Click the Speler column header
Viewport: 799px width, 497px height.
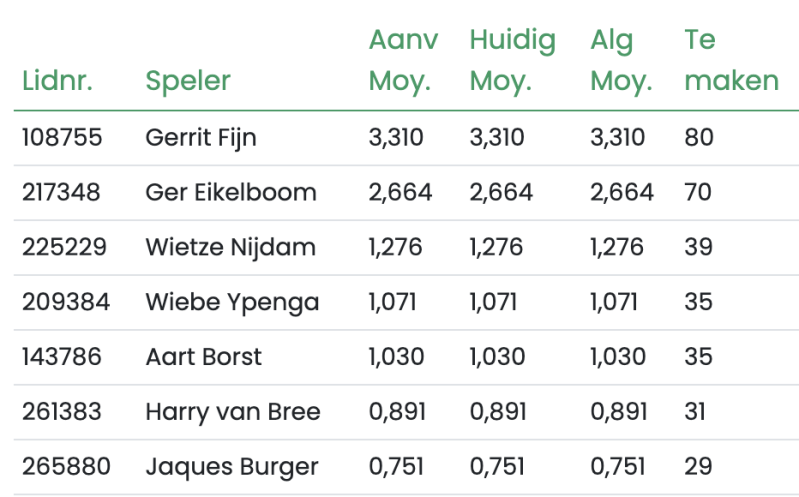188,81
